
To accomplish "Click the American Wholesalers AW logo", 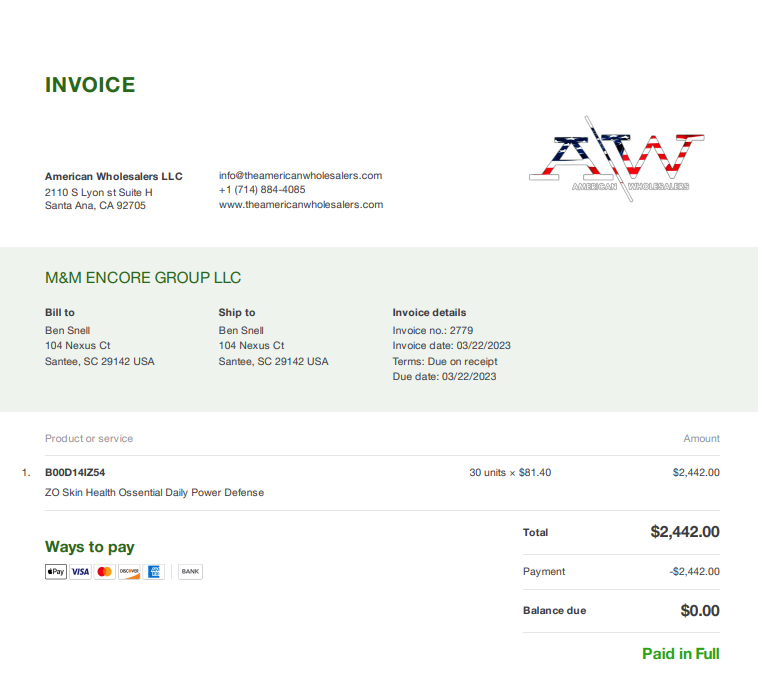I will click(x=616, y=159).
